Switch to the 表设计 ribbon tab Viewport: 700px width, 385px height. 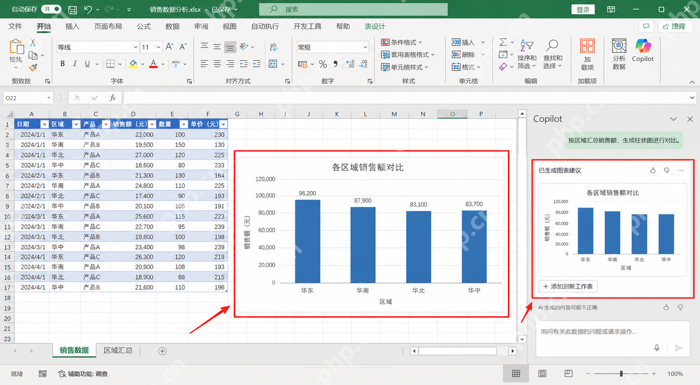click(x=375, y=26)
